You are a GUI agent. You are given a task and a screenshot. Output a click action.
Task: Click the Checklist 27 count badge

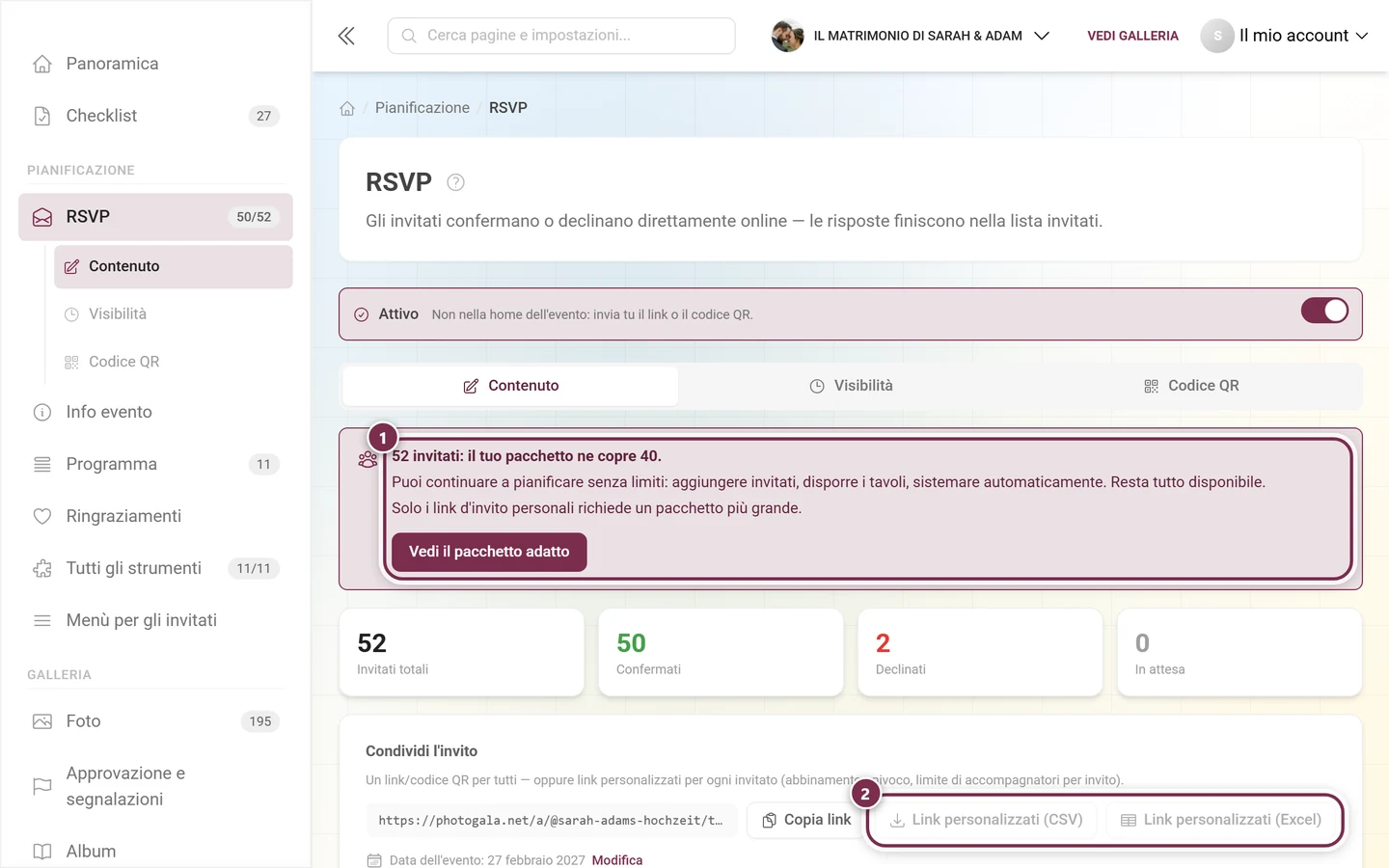[x=263, y=116]
